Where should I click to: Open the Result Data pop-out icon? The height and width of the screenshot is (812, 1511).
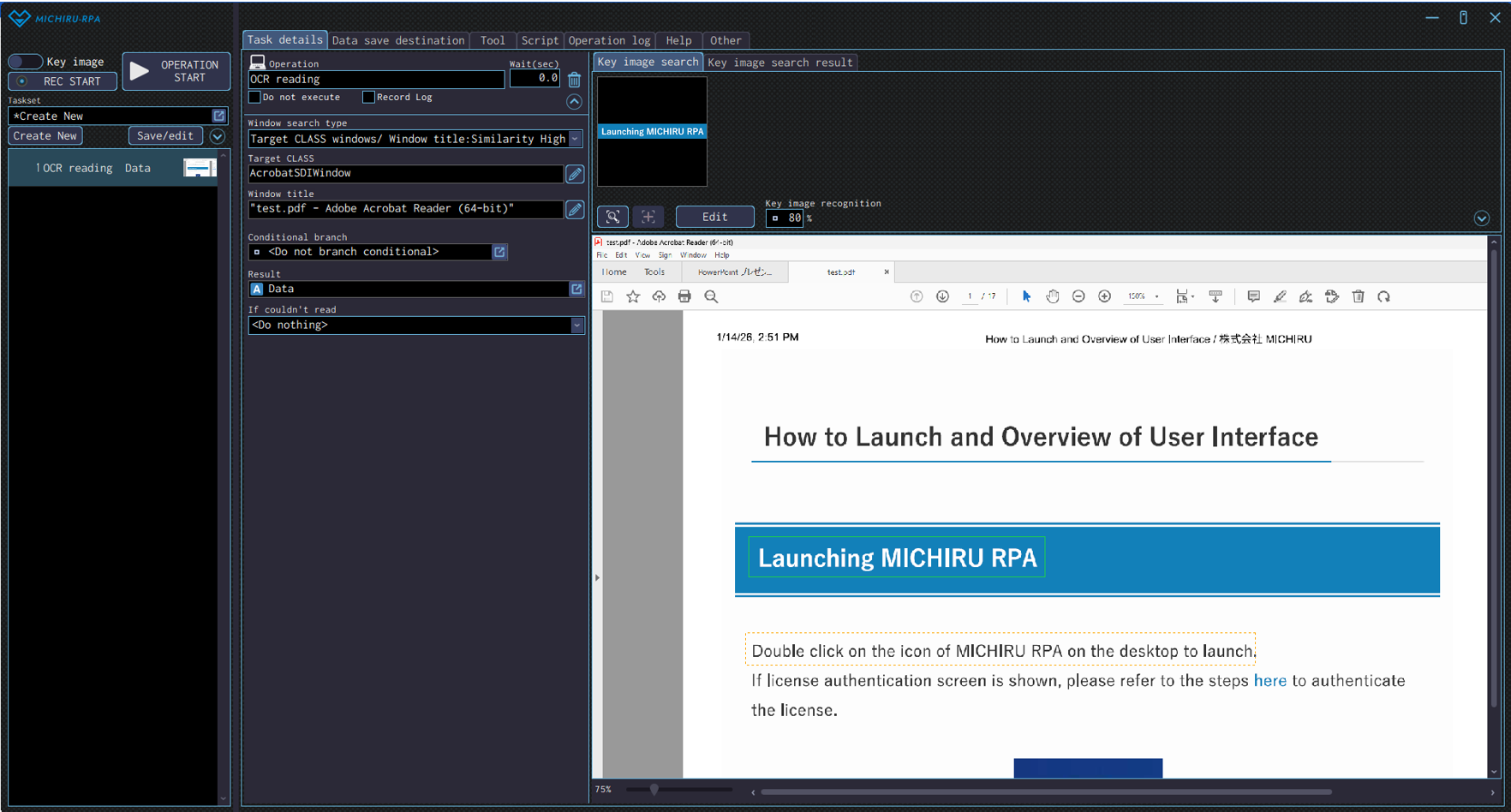(x=576, y=290)
